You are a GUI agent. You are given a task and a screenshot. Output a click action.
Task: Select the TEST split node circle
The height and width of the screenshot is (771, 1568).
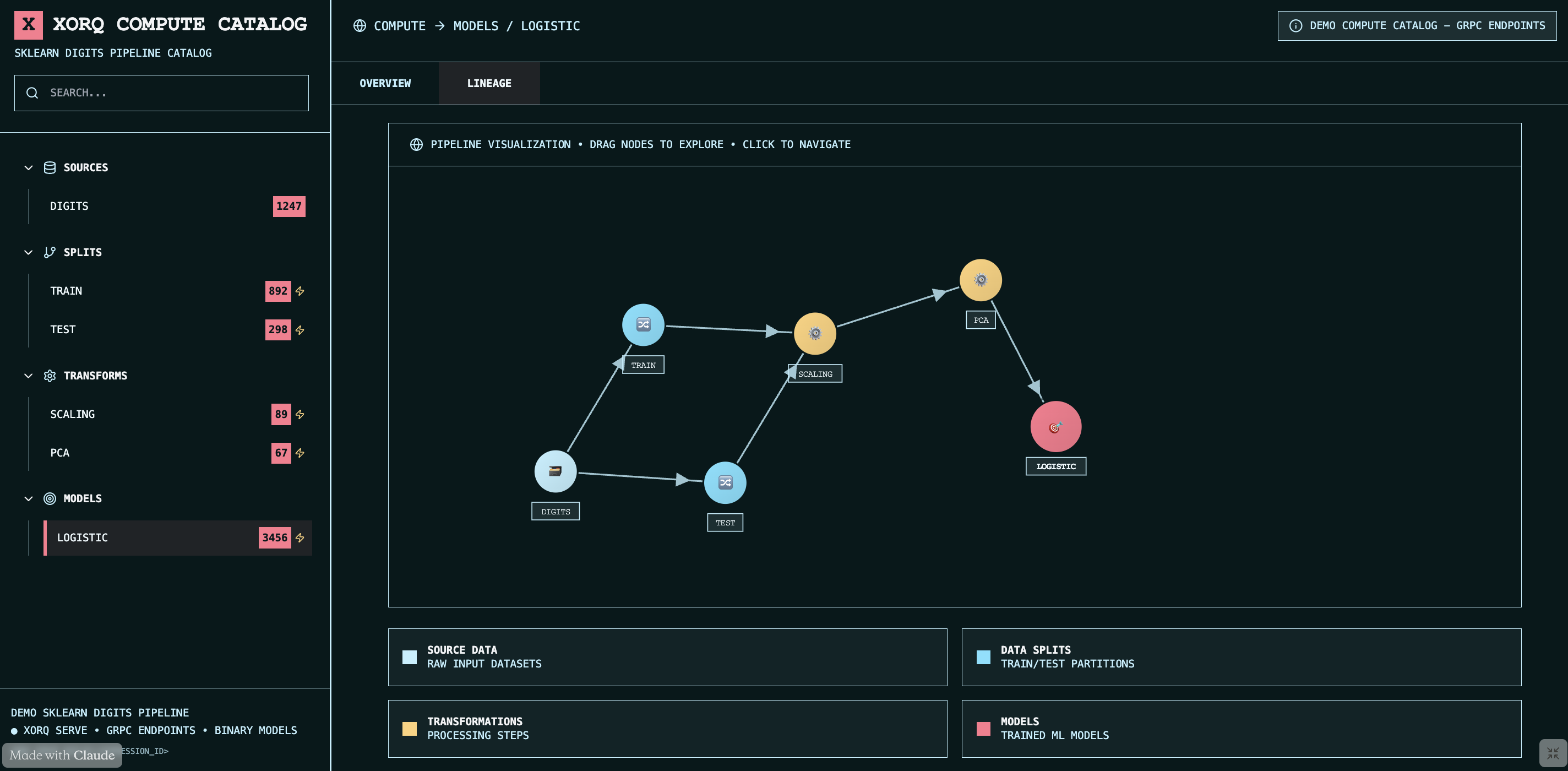[x=725, y=482]
